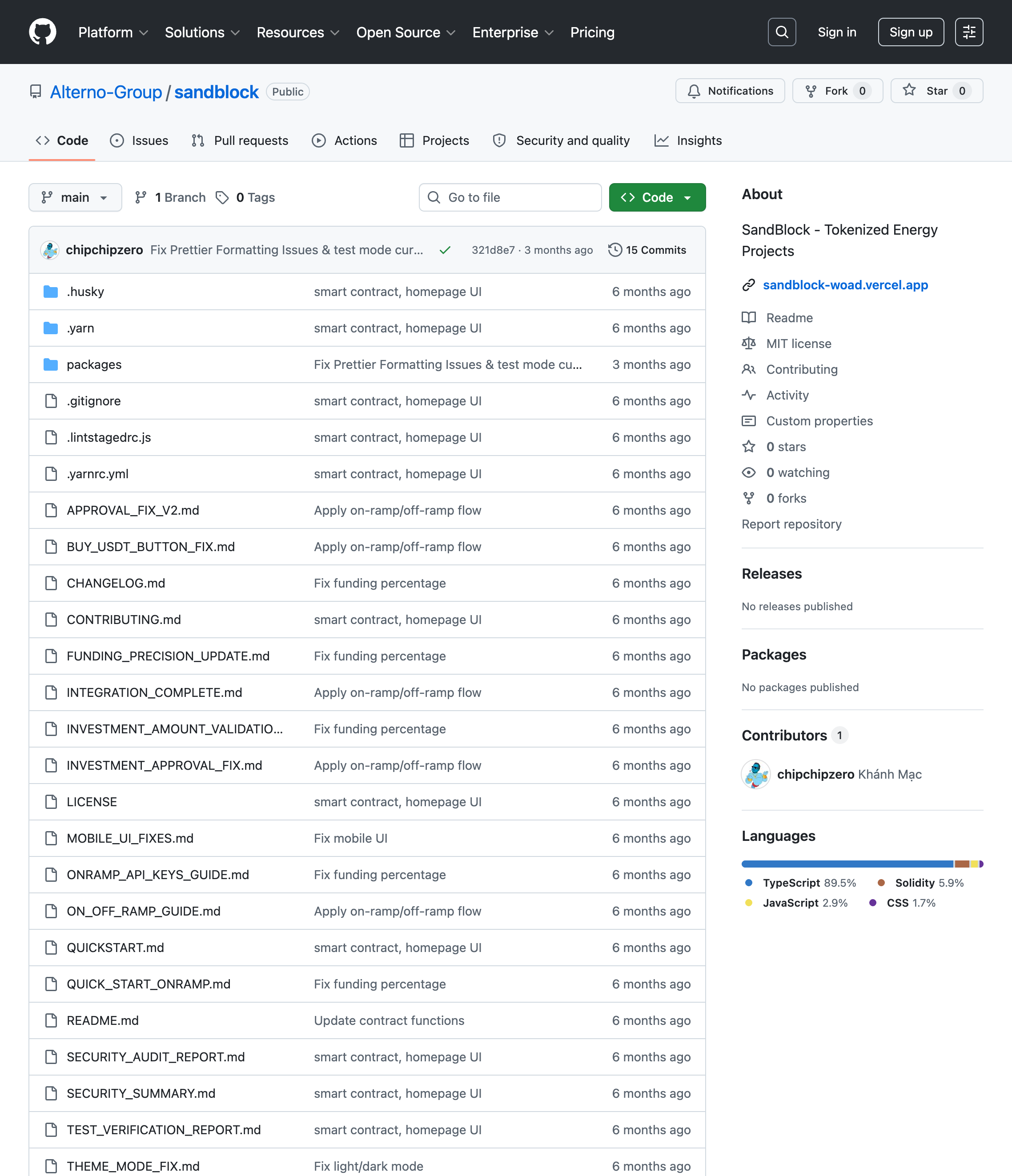
Task: Click the Sign in link
Action: [836, 32]
